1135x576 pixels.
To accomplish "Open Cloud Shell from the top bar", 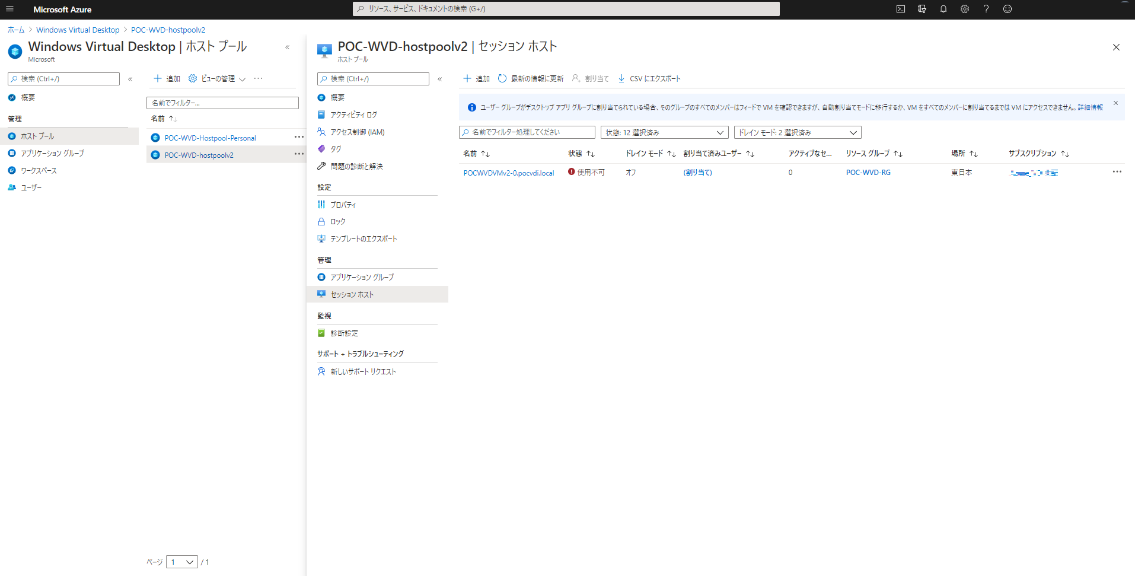I will tap(900, 9).
